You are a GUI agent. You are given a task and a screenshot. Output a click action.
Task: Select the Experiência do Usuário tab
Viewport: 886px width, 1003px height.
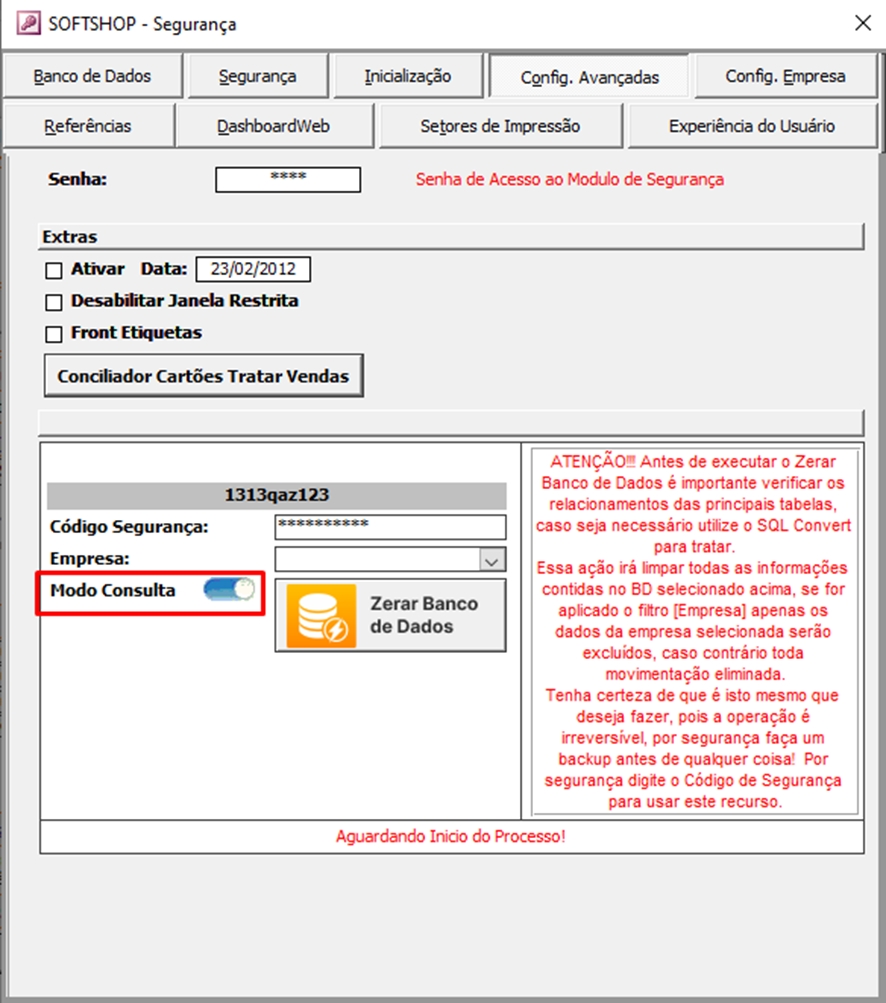point(751,126)
